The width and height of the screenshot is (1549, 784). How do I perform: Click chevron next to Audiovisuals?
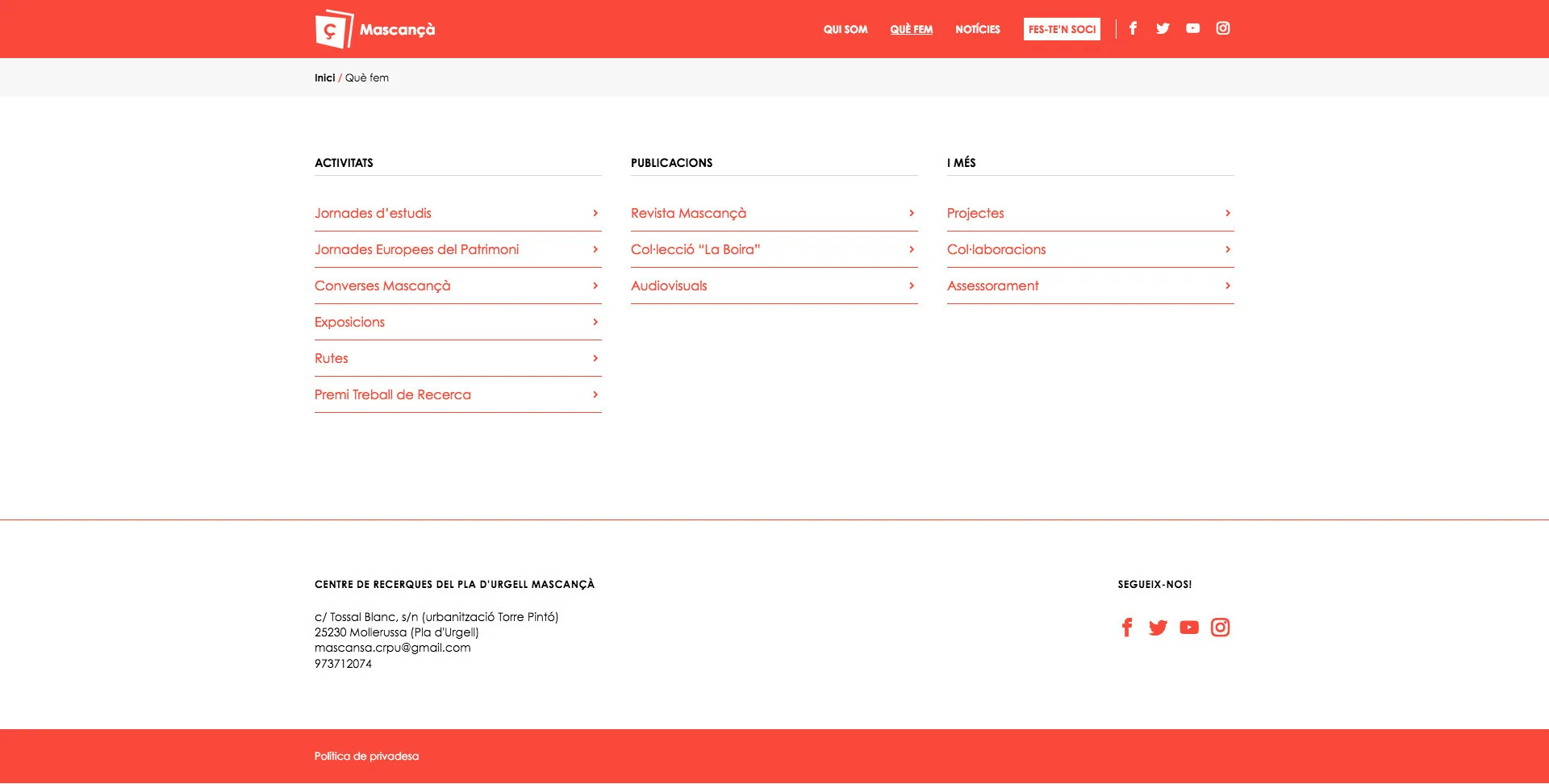click(x=912, y=286)
